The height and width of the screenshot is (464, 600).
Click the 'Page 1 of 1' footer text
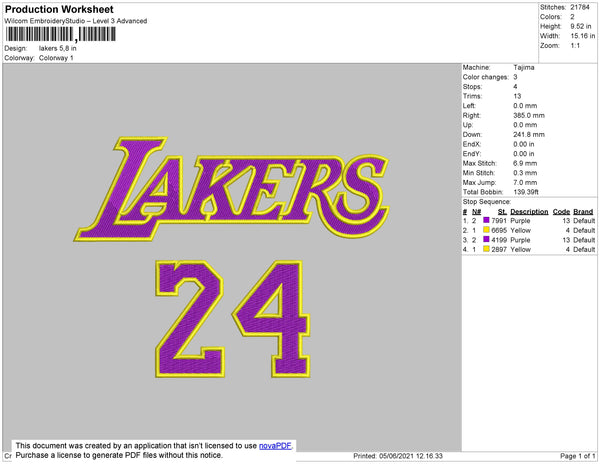point(577,456)
